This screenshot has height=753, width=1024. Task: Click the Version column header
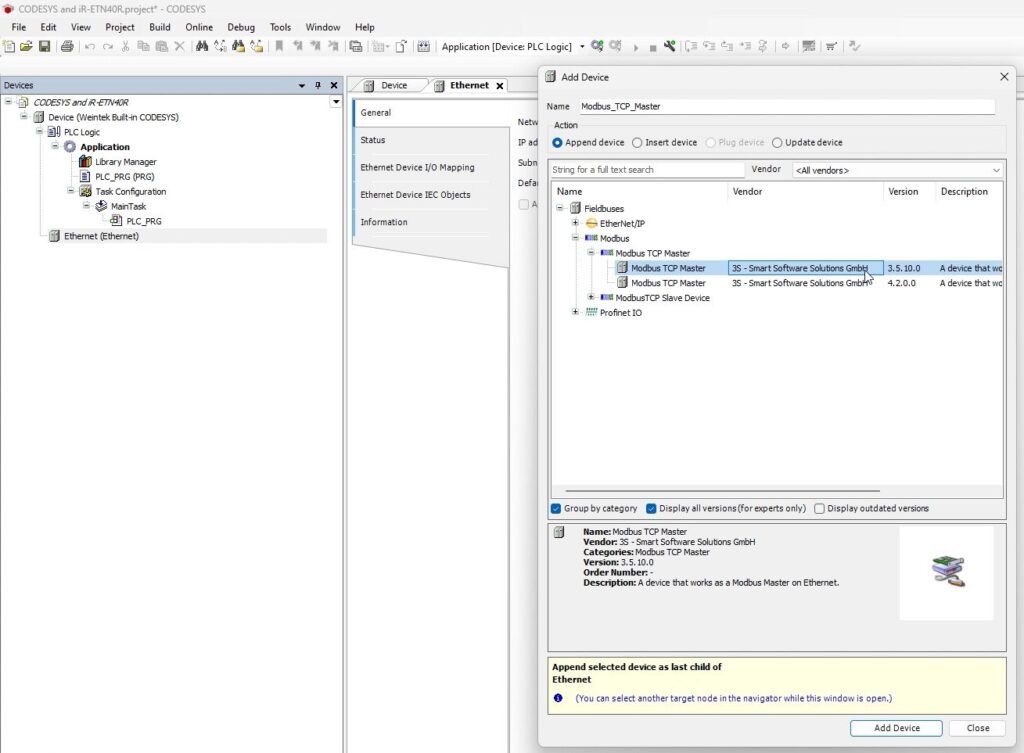909,191
